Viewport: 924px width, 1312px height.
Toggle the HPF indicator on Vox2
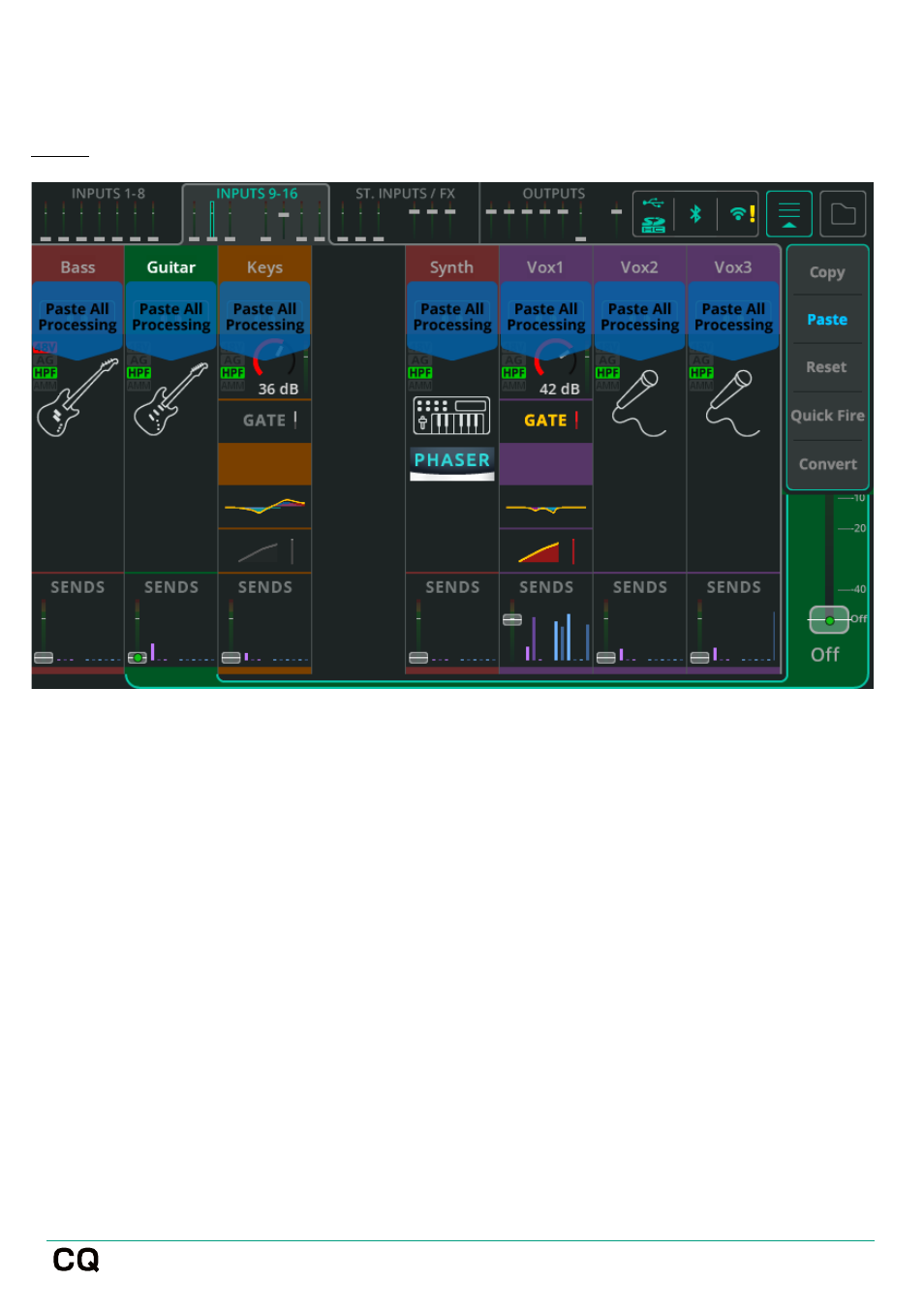[x=607, y=372]
